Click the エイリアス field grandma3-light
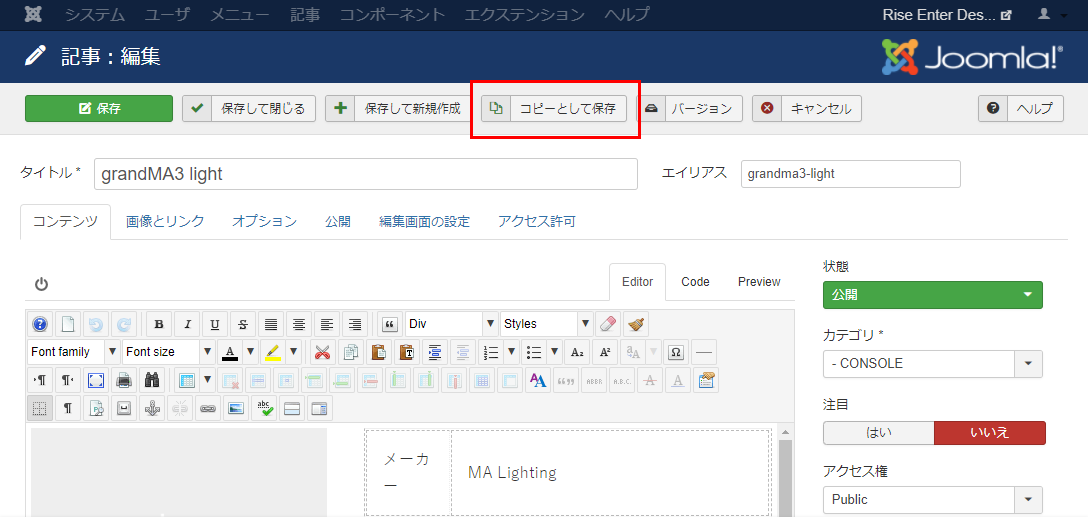This screenshot has width=1088, height=517. (x=851, y=174)
